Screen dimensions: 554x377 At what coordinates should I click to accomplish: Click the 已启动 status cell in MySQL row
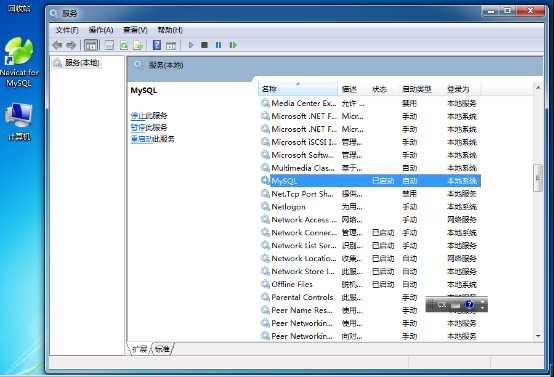click(x=383, y=181)
